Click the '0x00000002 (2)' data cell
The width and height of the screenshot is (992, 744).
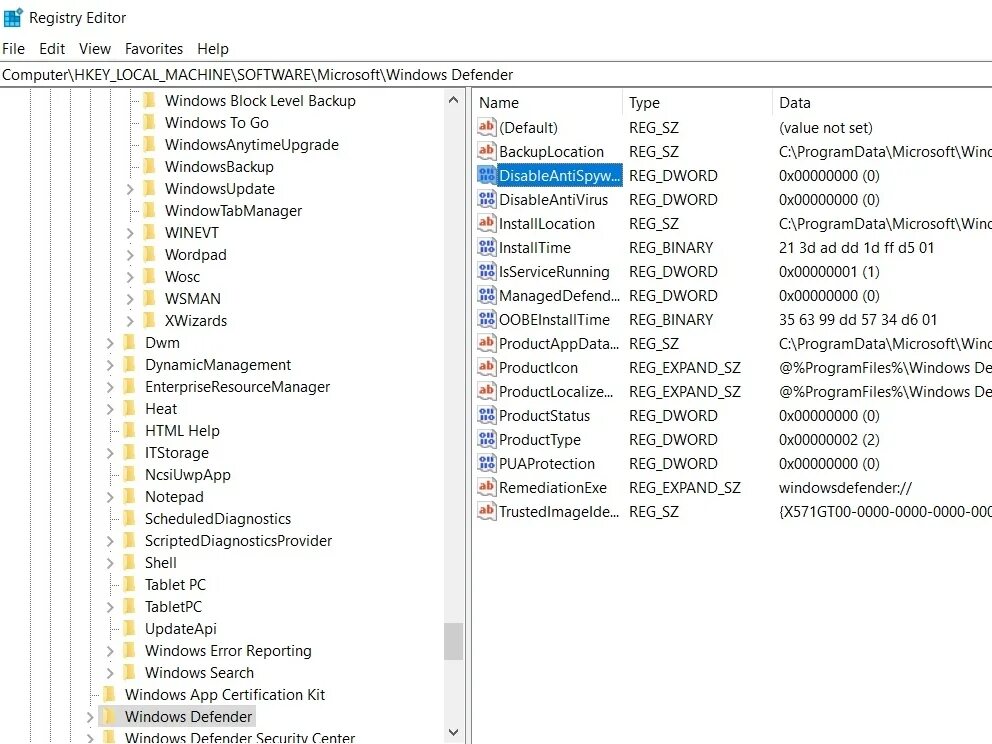pos(829,440)
